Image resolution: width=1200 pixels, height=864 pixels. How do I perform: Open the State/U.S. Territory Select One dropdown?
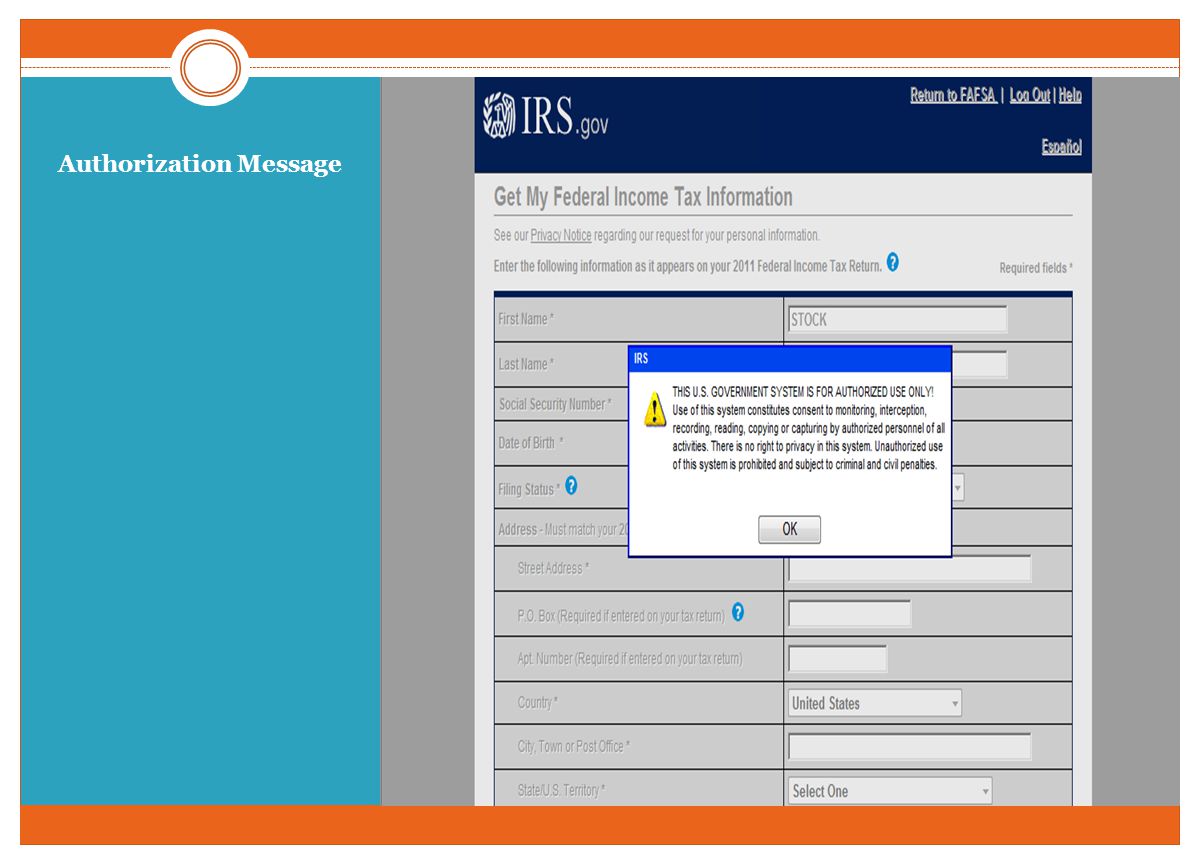click(890, 791)
